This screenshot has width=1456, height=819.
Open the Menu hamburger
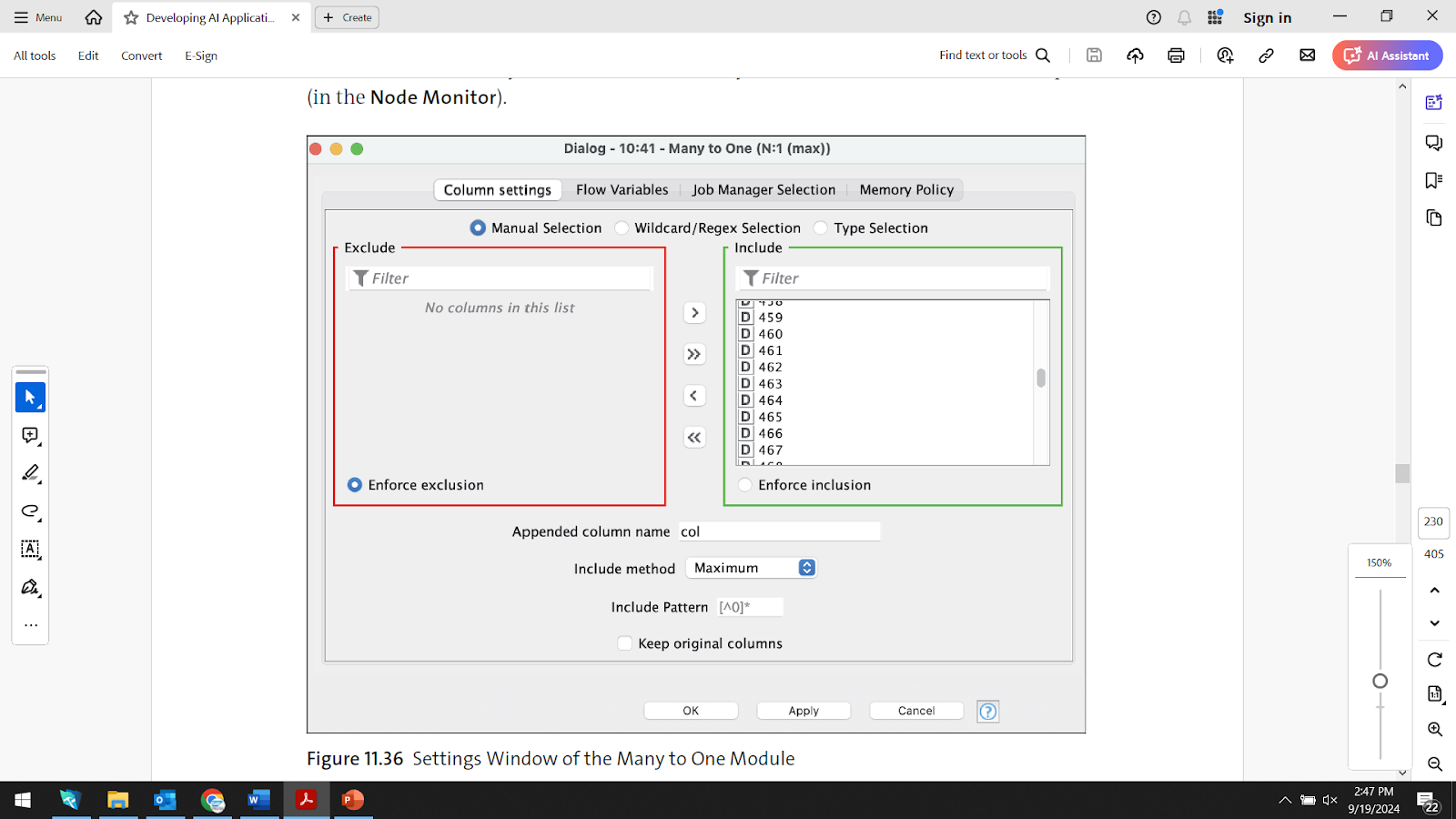38,17
